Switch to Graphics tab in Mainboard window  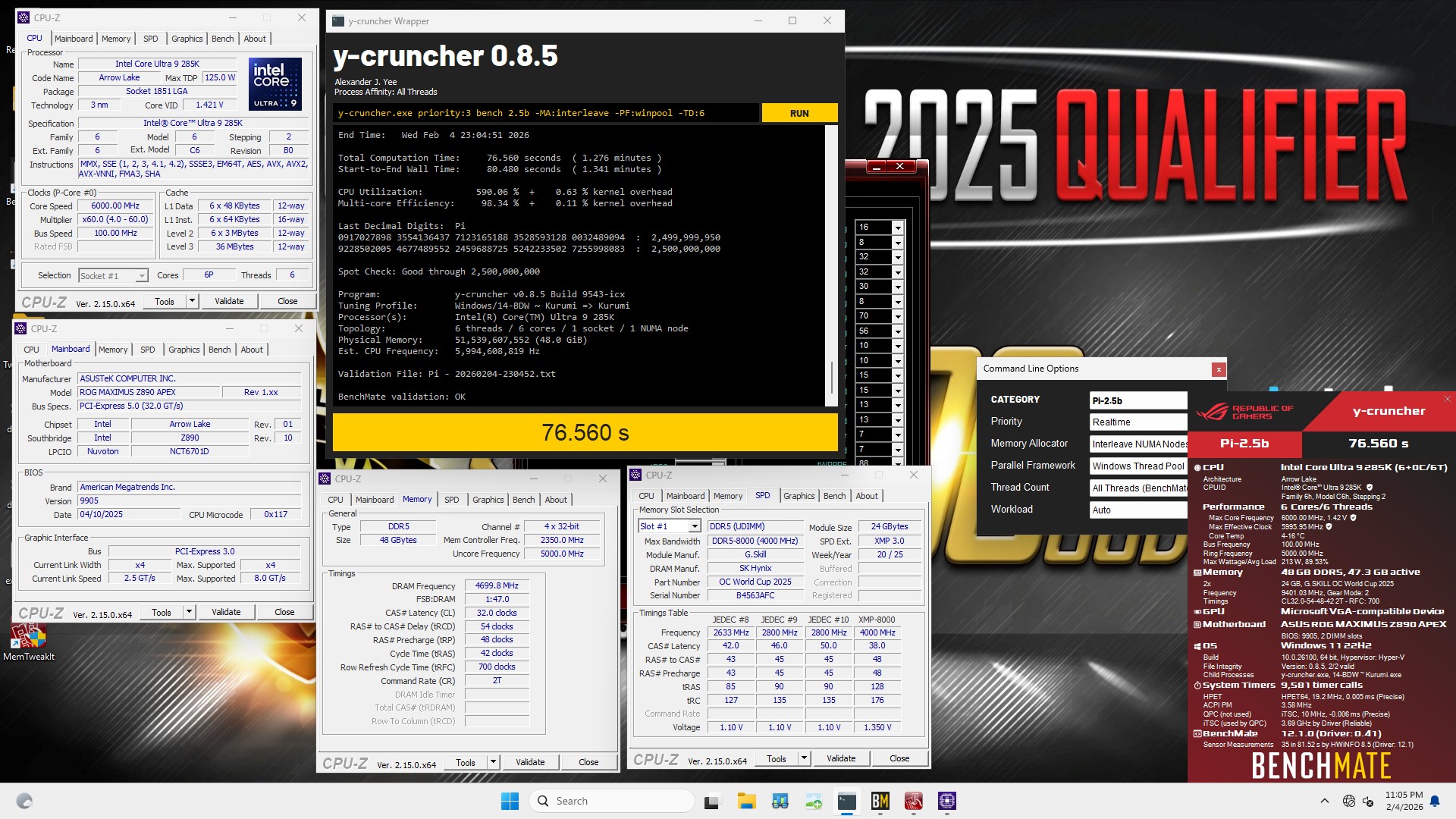(184, 350)
